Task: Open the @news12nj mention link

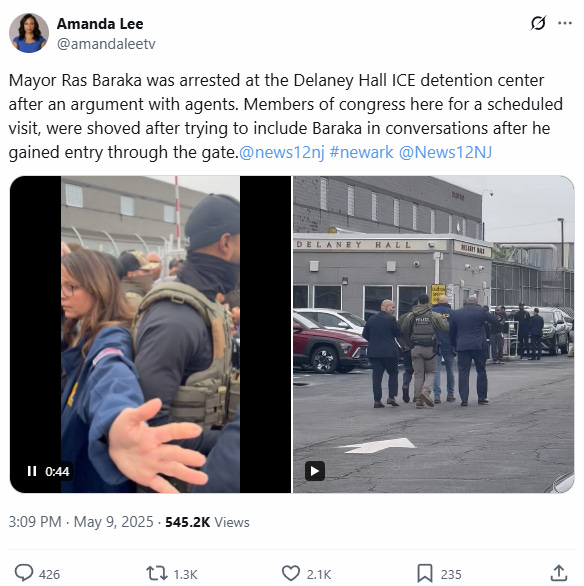Action: tap(281, 152)
